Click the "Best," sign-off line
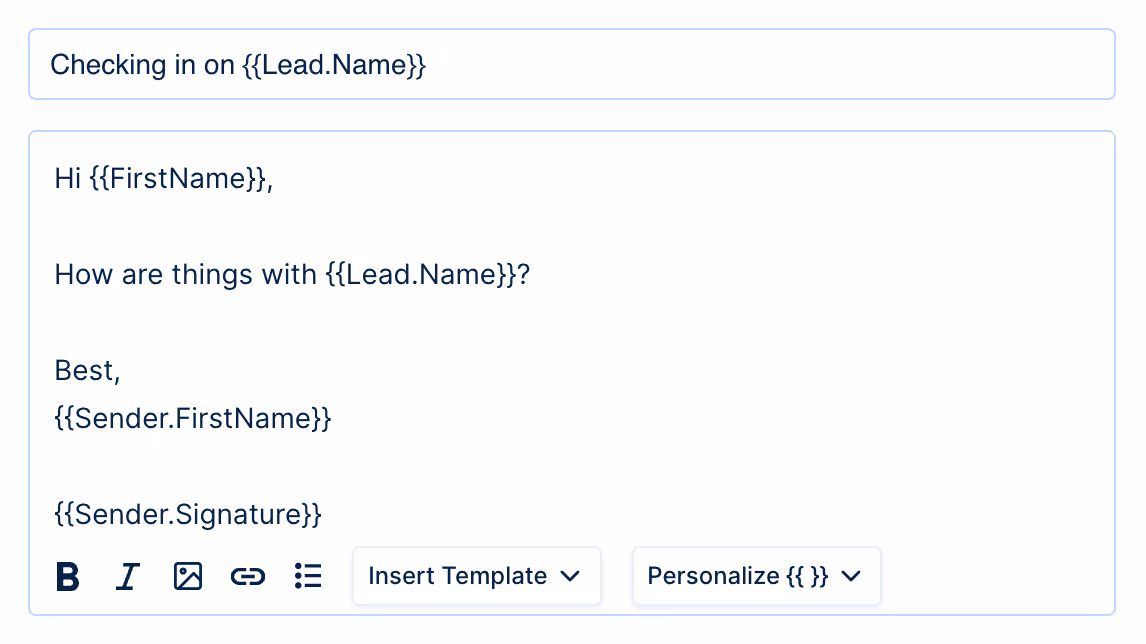The width and height of the screenshot is (1146, 644). click(88, 371)
